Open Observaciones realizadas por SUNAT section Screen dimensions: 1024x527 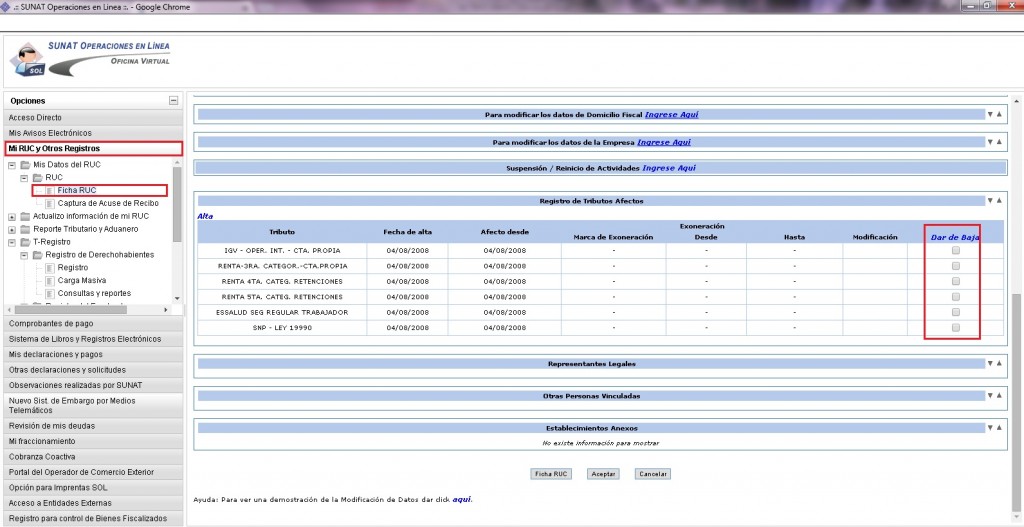coord(93,385)
